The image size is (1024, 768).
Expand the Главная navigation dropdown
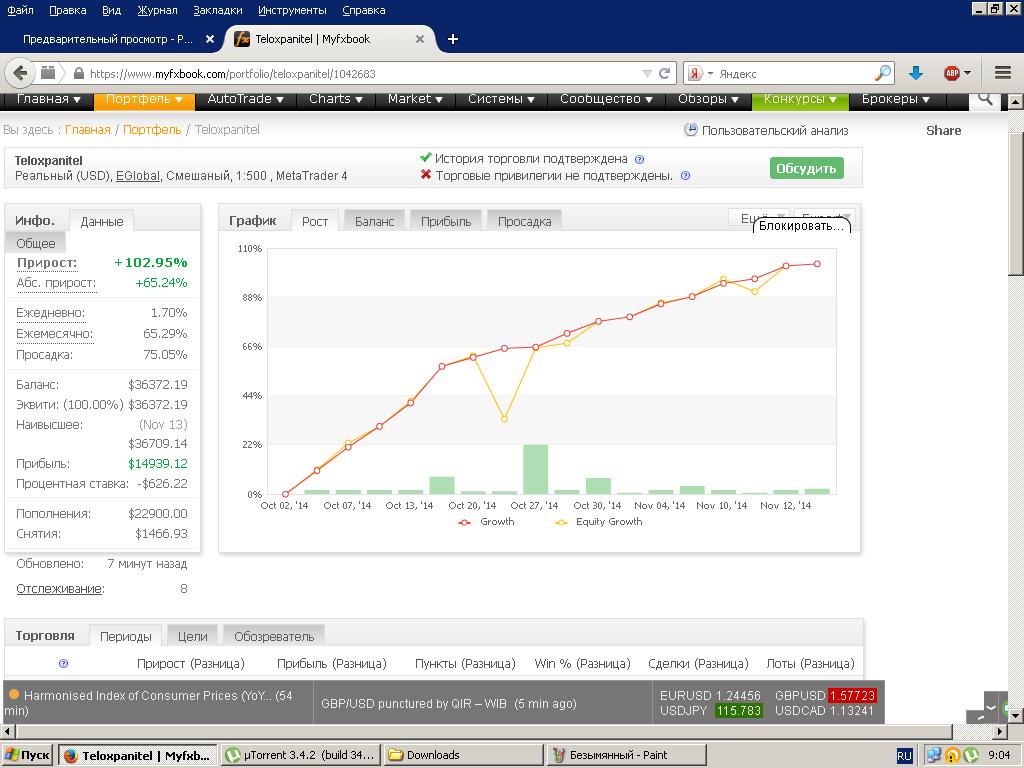pos(48,99)
